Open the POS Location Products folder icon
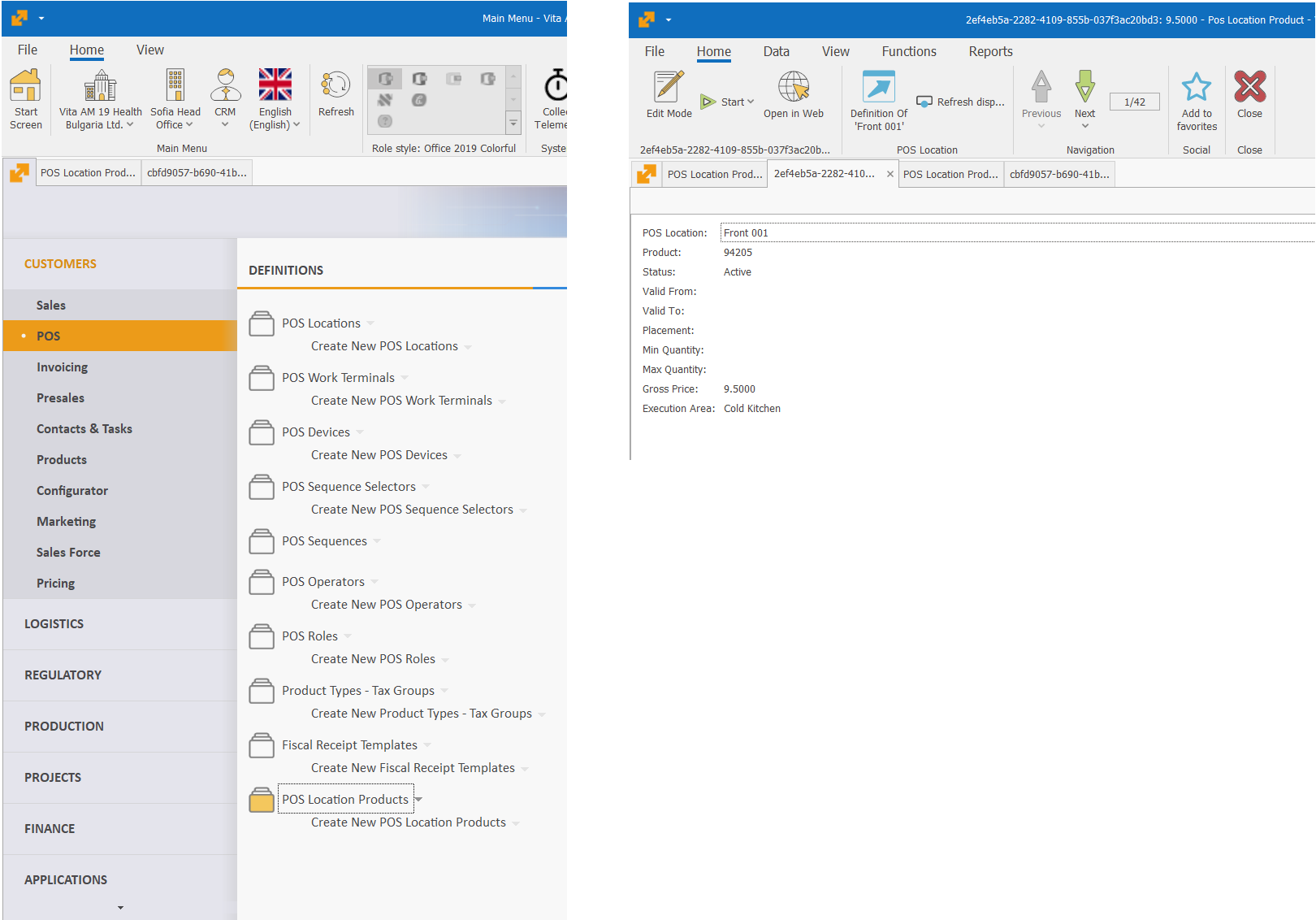The image size is (1316, 920). (x=262, y=800)
